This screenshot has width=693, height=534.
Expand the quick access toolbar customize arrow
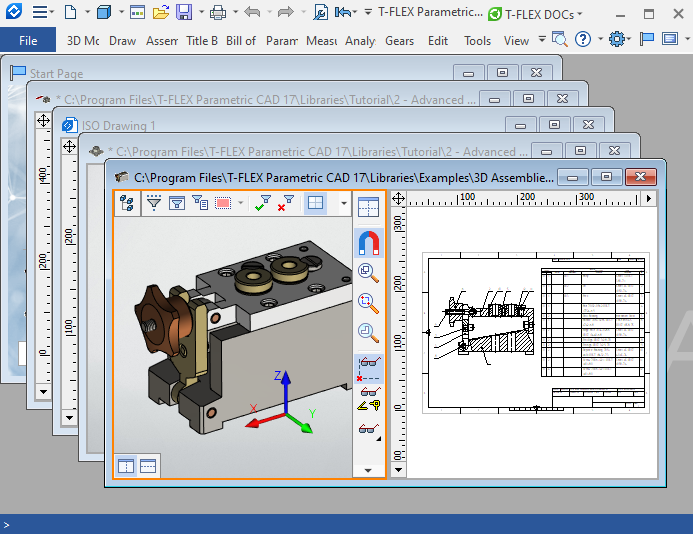pos(368,12)
